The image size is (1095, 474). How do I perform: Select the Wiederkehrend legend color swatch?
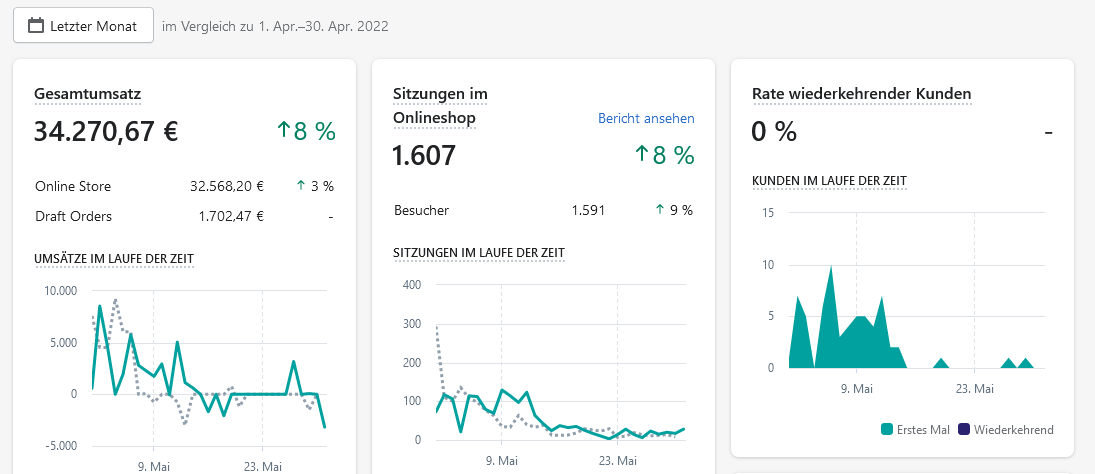pyautogui.click(x=964, y=429)
